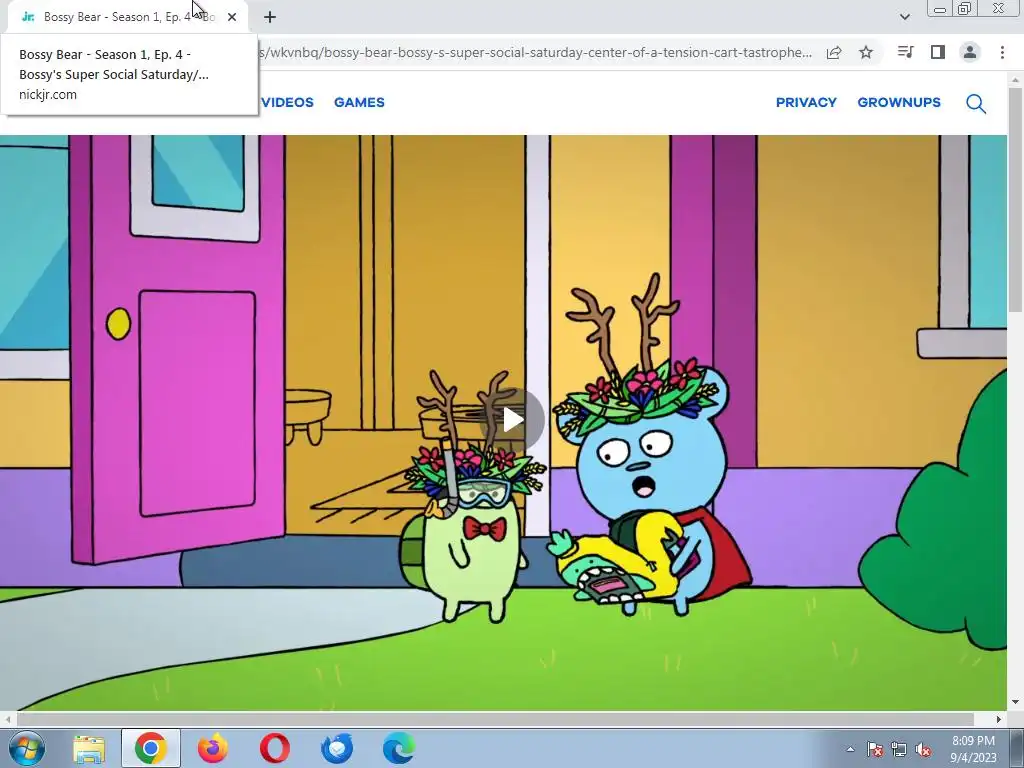Open File Explorer from the taskbar
Screen dimensions: 1024x768
pos(89,748)
